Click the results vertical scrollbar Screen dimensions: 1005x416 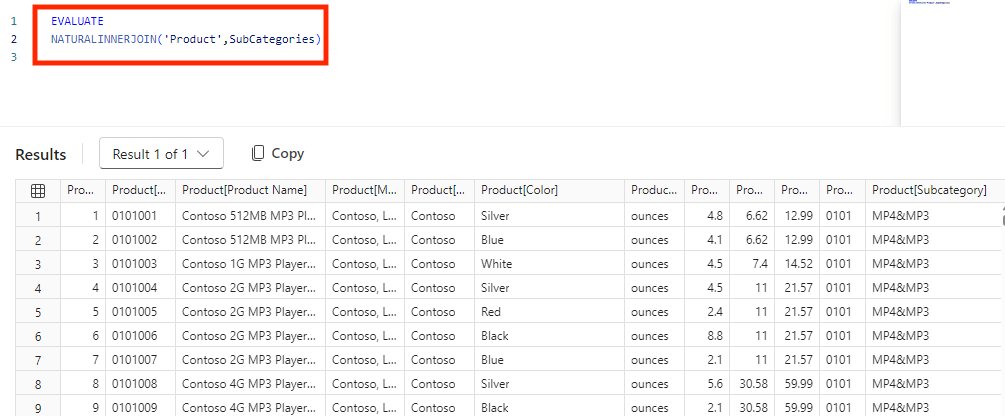click(x=1002, y=216)
